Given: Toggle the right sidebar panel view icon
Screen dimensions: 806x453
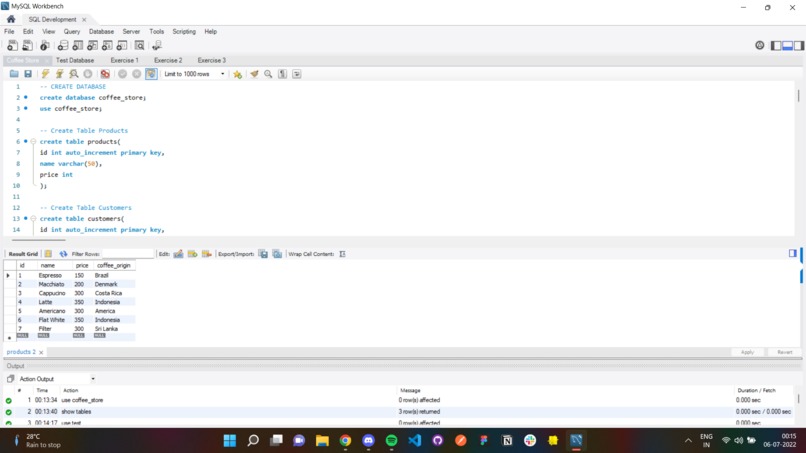Looking at the screenshot, I should pos(799,46).
